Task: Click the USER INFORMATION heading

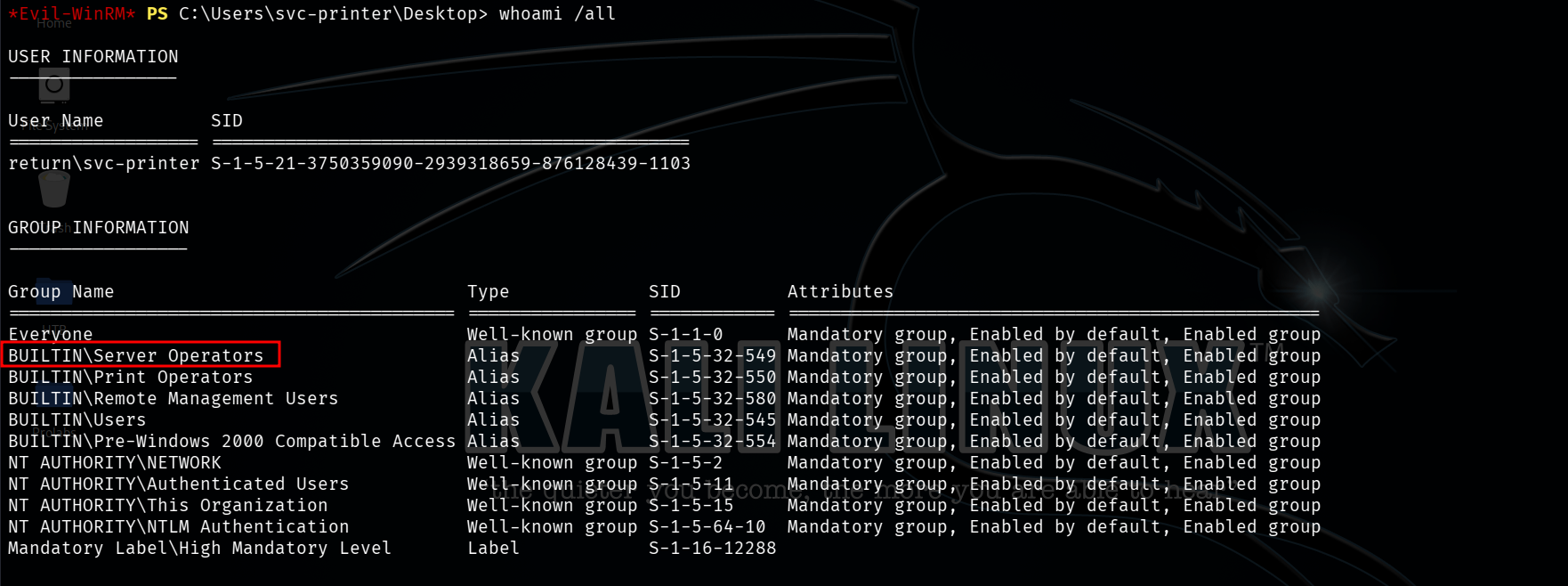Action: [x=93, y=56]
